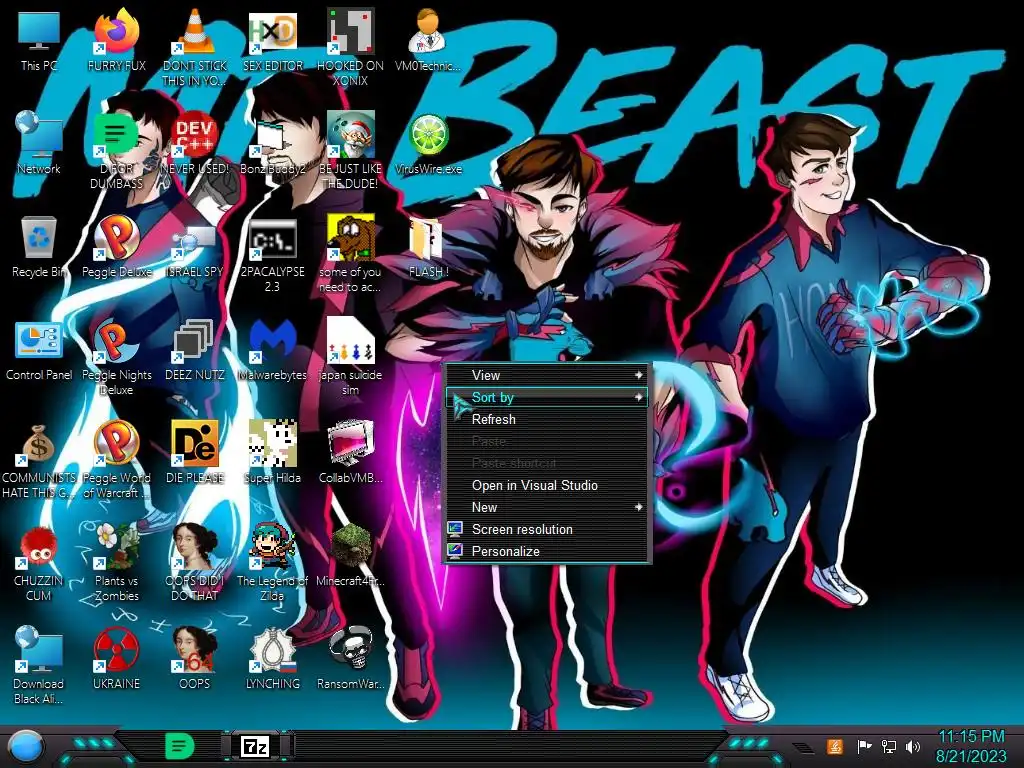Choose Refresh from the context menu

[547, 419]
